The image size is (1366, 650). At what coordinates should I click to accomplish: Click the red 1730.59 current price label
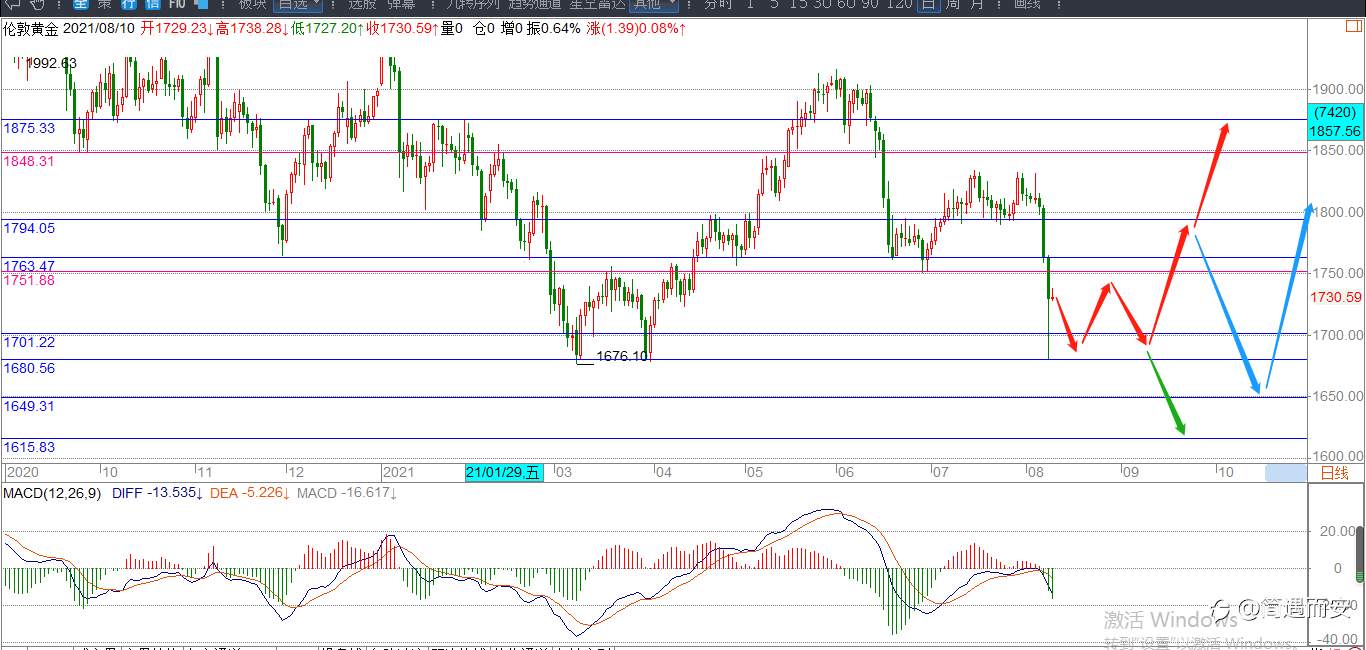(x=1335, y=297)
